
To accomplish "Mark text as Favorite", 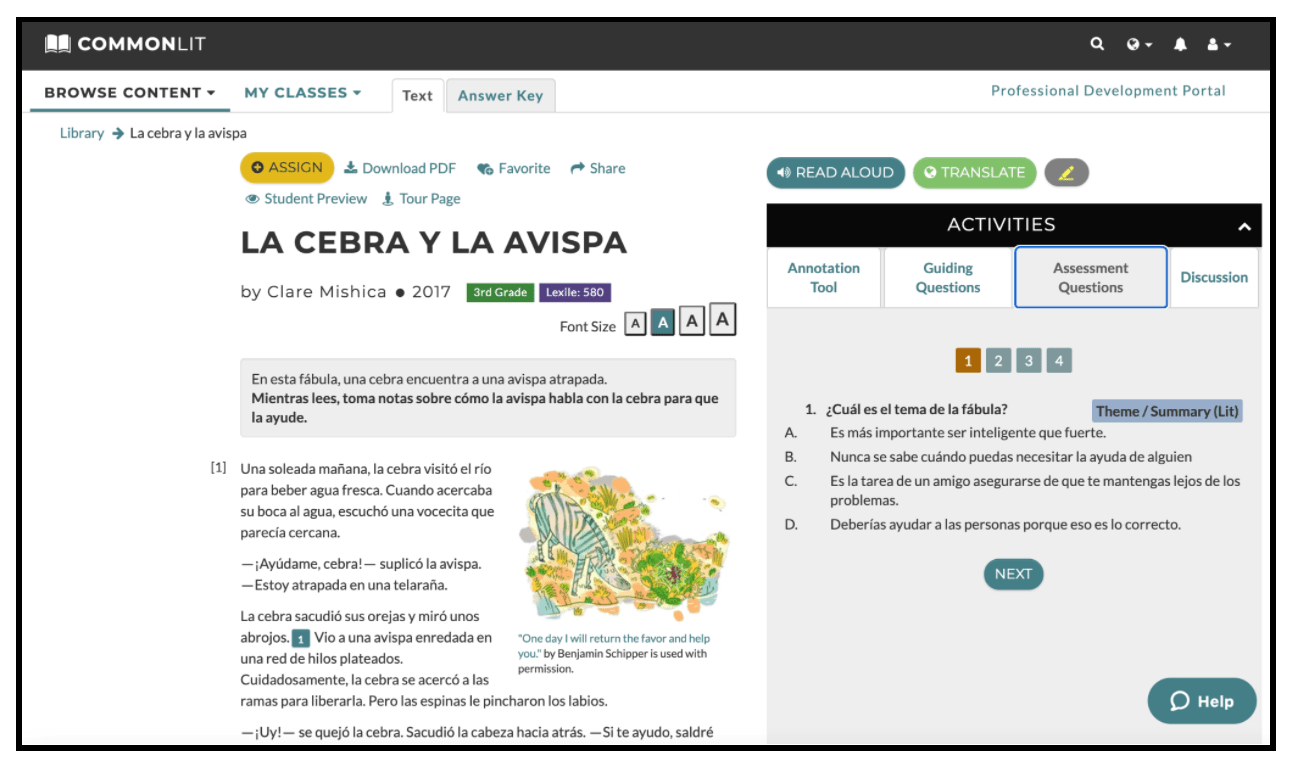I will pyautogui.click(x=514, y=169).
